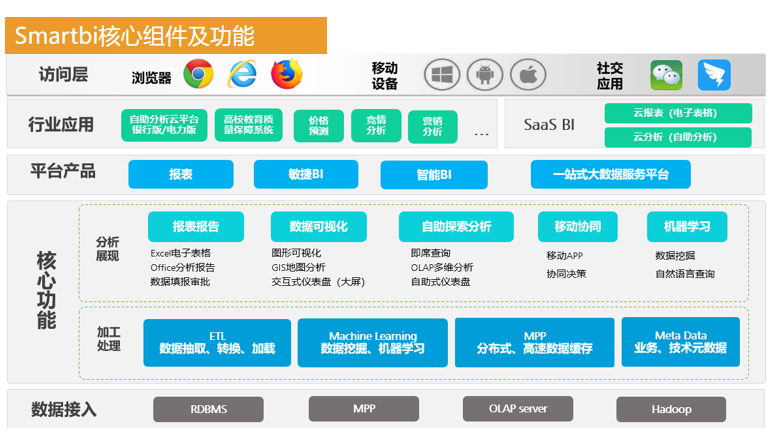Click the Internet Explorer icon

pos(242,74)
